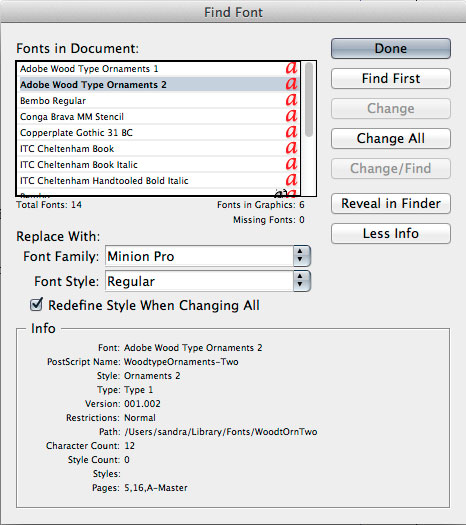Click Reveal in Finder button

[391, 203]
